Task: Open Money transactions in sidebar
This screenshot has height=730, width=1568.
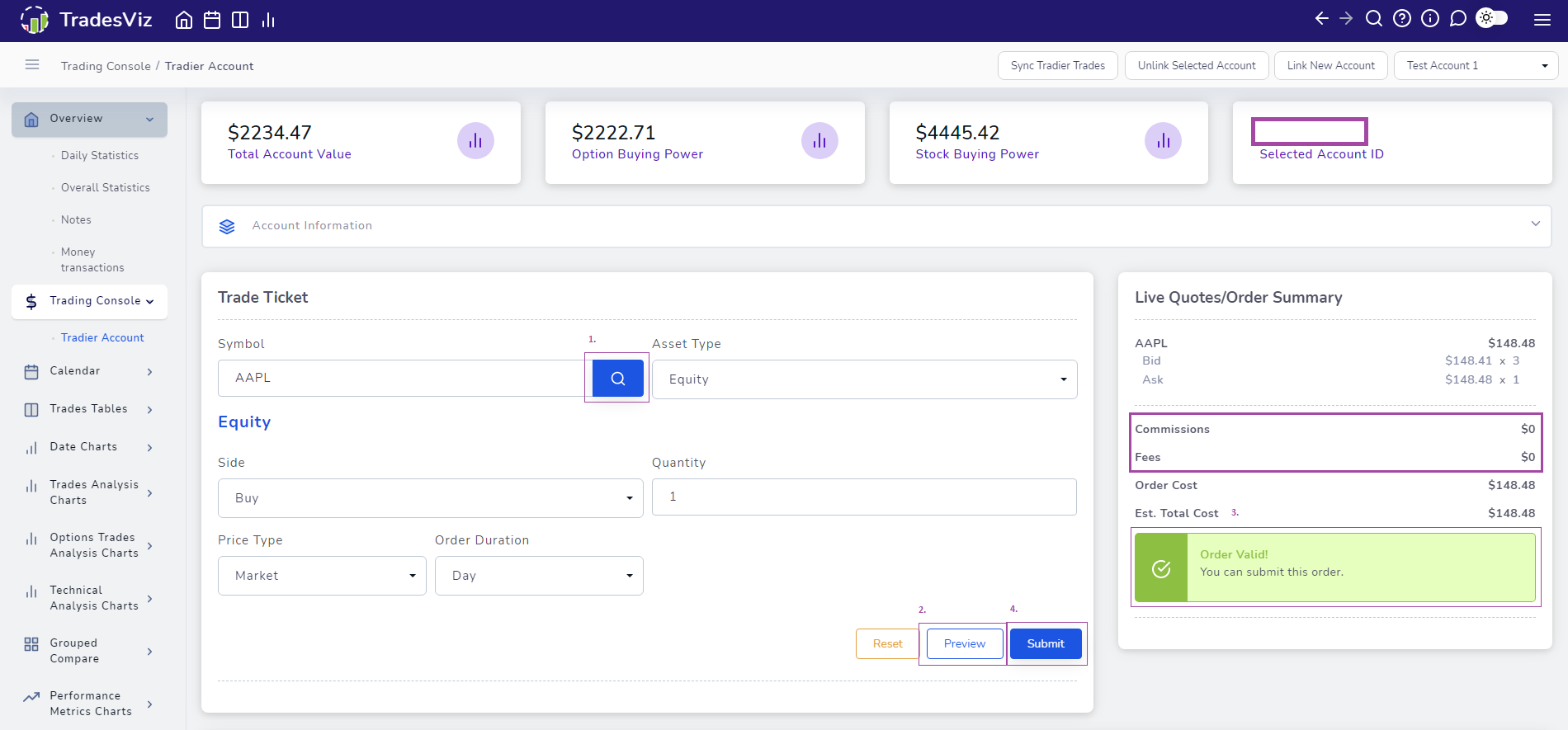Action: 92,260
